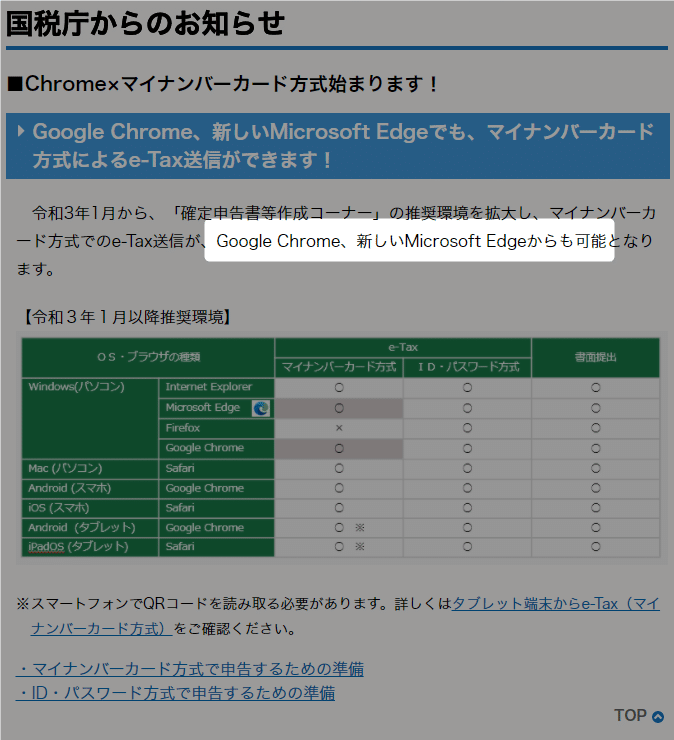Click the × mark in Firefox row

(x=339, y=428)
